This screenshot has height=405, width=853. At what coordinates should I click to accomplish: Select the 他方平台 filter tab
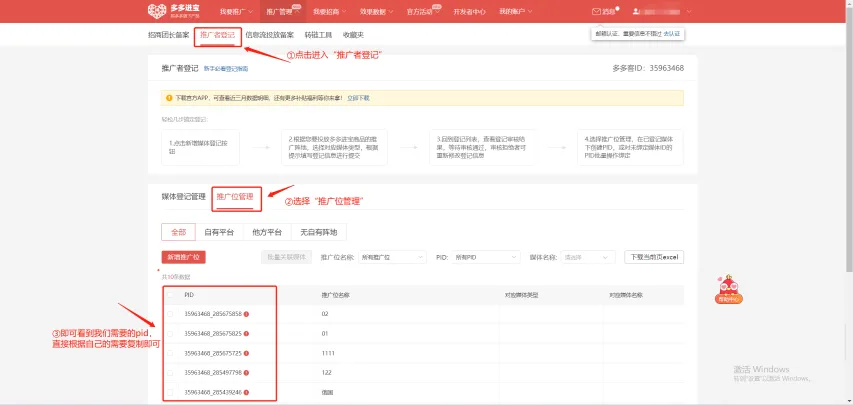267,232
